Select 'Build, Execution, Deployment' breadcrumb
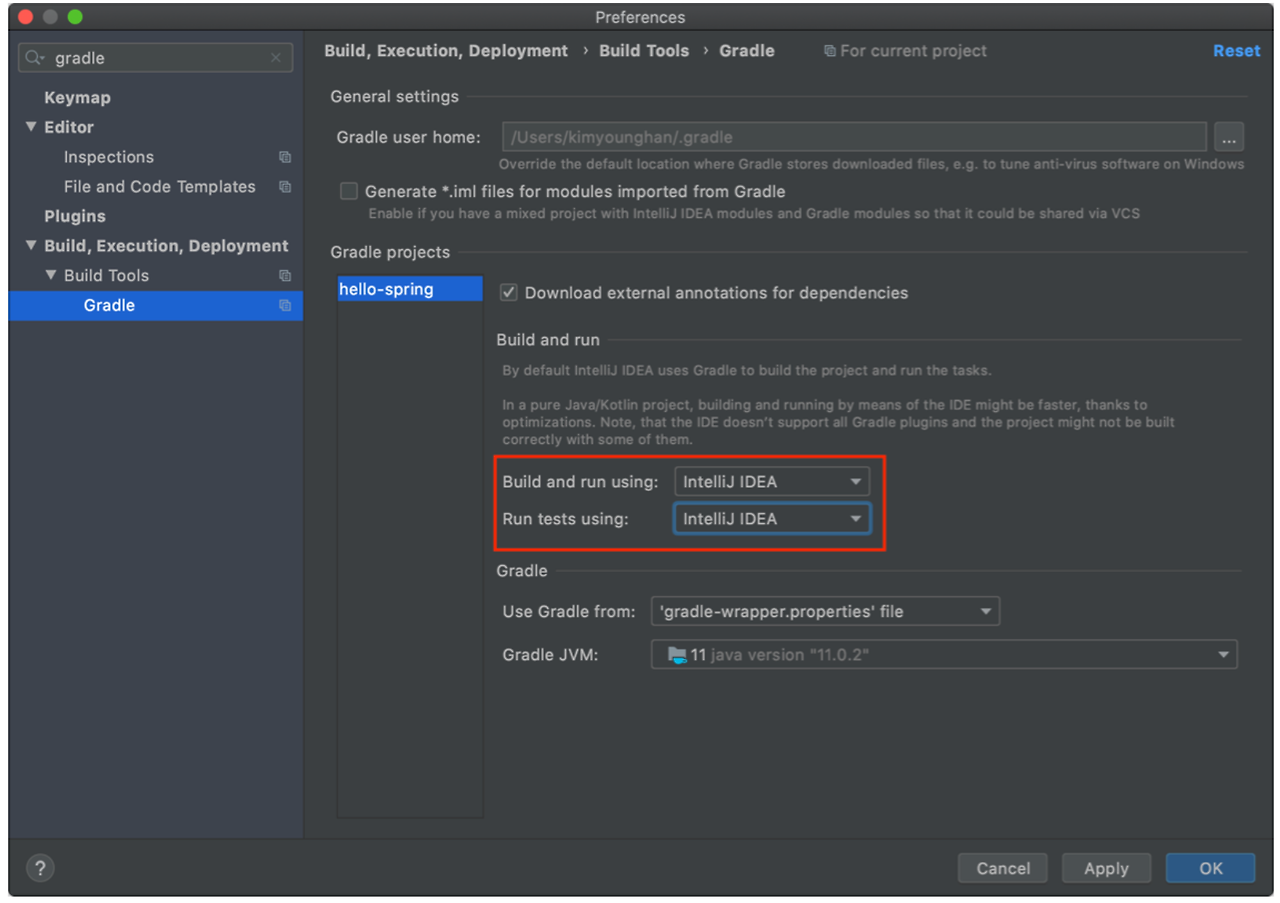The height and width of the screenshot is (903, 1280). [x=446, y=50]
